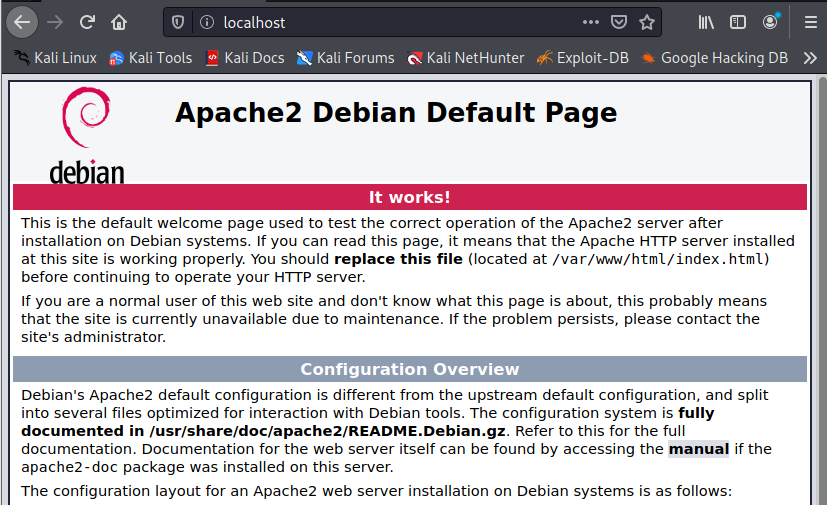Screen dimensions: 827x505
Task: Open the Kali Linux bookmark
Action: coord(55,58)
